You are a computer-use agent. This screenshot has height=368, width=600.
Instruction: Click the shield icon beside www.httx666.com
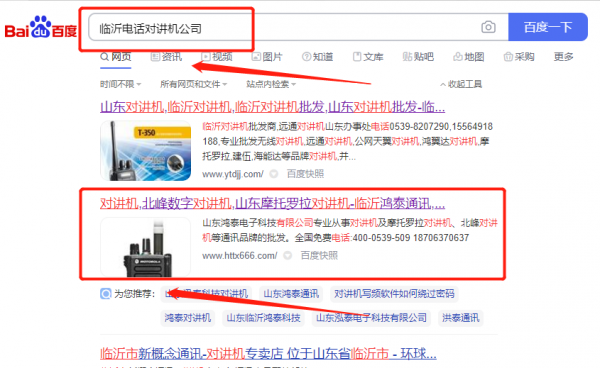point(287,256)
